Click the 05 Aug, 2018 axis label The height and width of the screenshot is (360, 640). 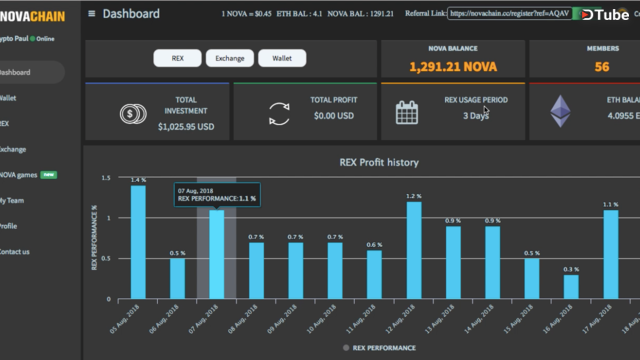[x=125, y=320]
